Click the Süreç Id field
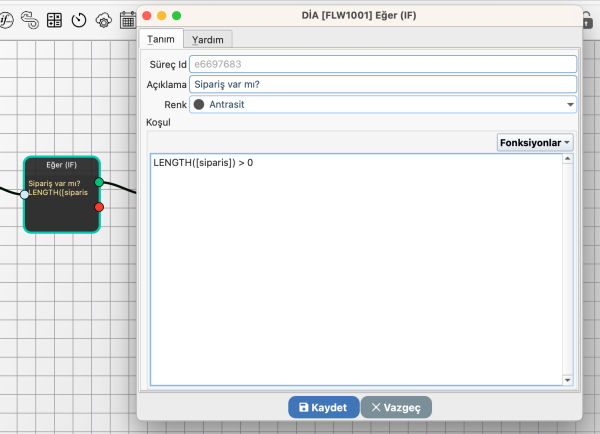Image resolution: width=600 pixels, height=434 pixels. pos(382,64)
